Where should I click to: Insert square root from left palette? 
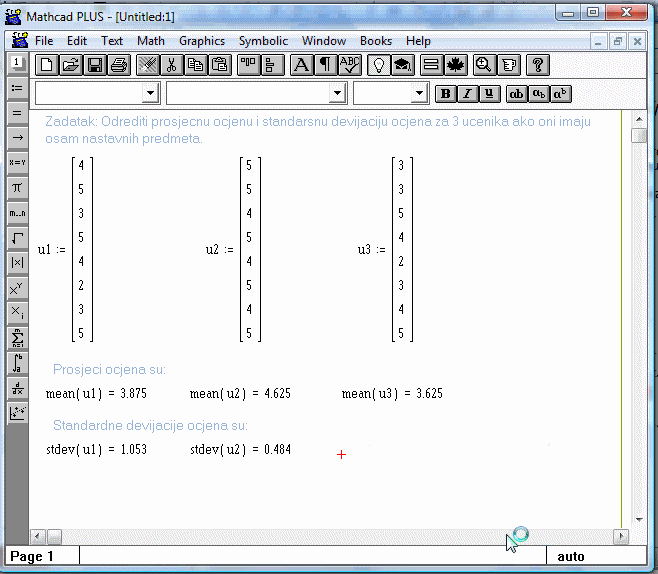coord(17,238)
